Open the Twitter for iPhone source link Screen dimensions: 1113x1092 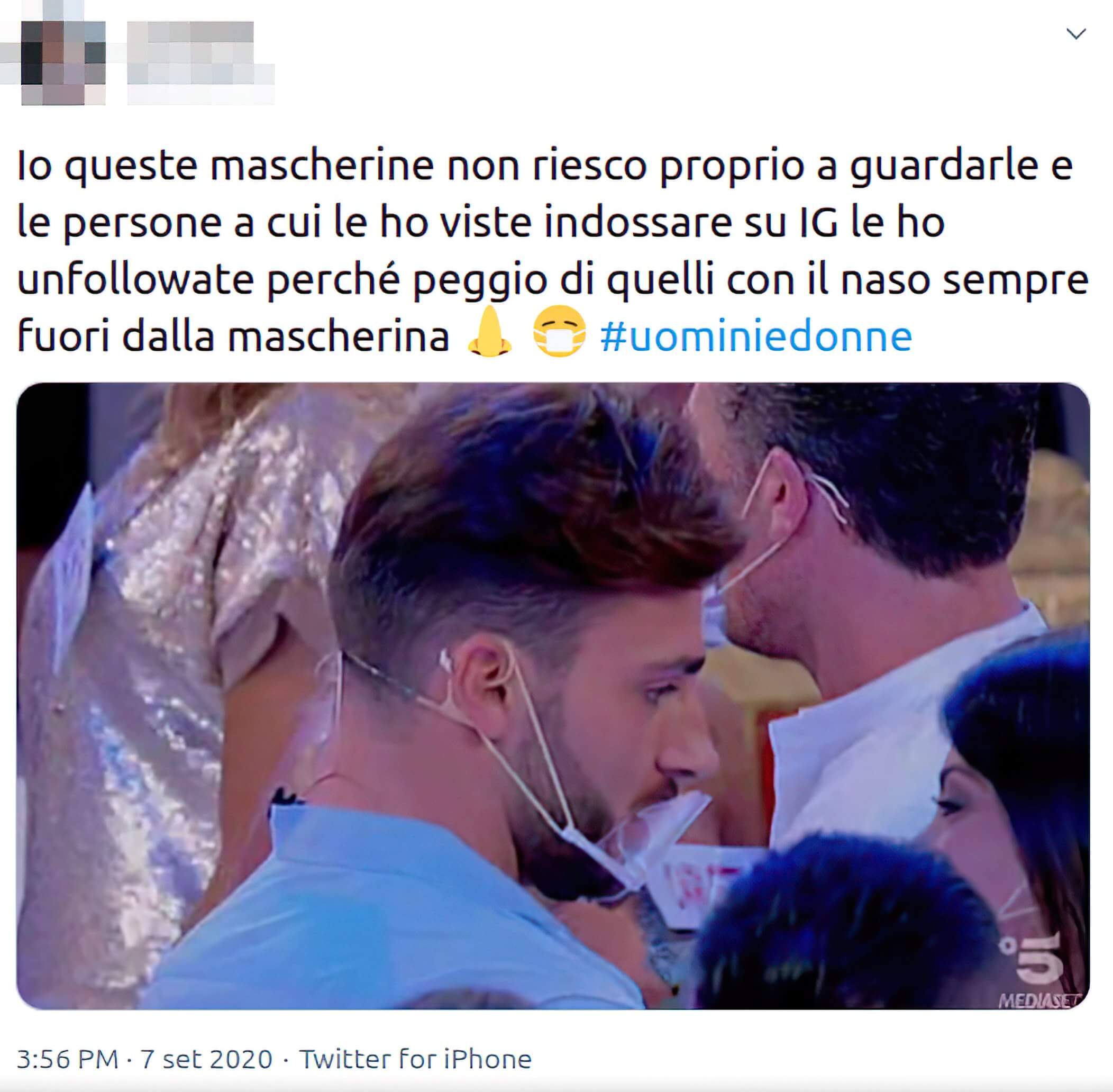[416, 1059]
